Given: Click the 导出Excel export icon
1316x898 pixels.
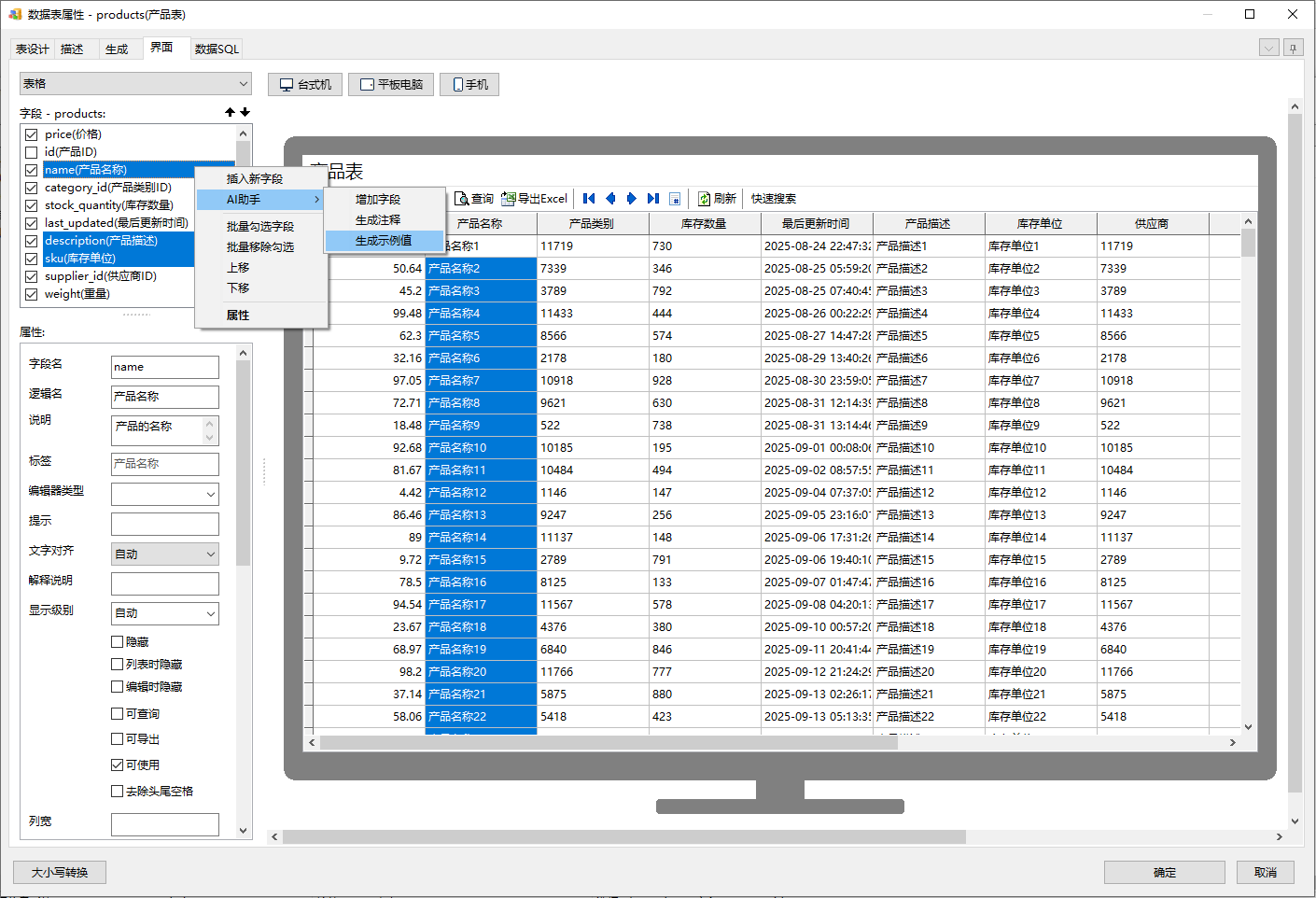Looking at the screenshot, I should (x=509, y=199).
